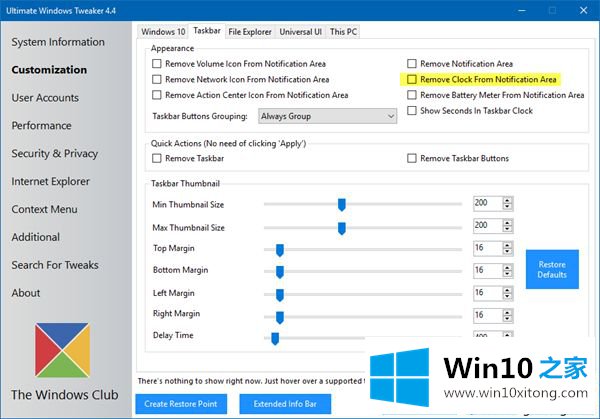Image resolution: width=600 pixels, height=419 pixels.
Task: Click the Top Margin value field
Action: 487,248
